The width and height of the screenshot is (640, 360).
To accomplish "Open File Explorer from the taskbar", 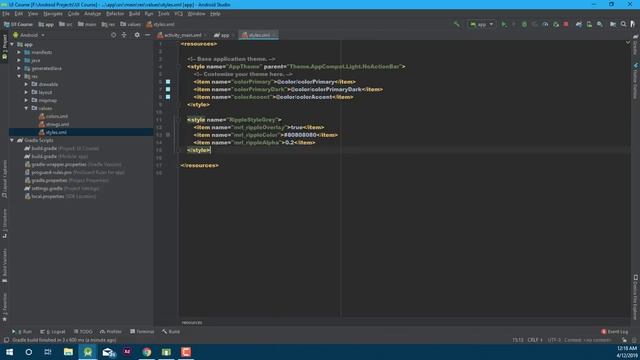I will point(68,352).
